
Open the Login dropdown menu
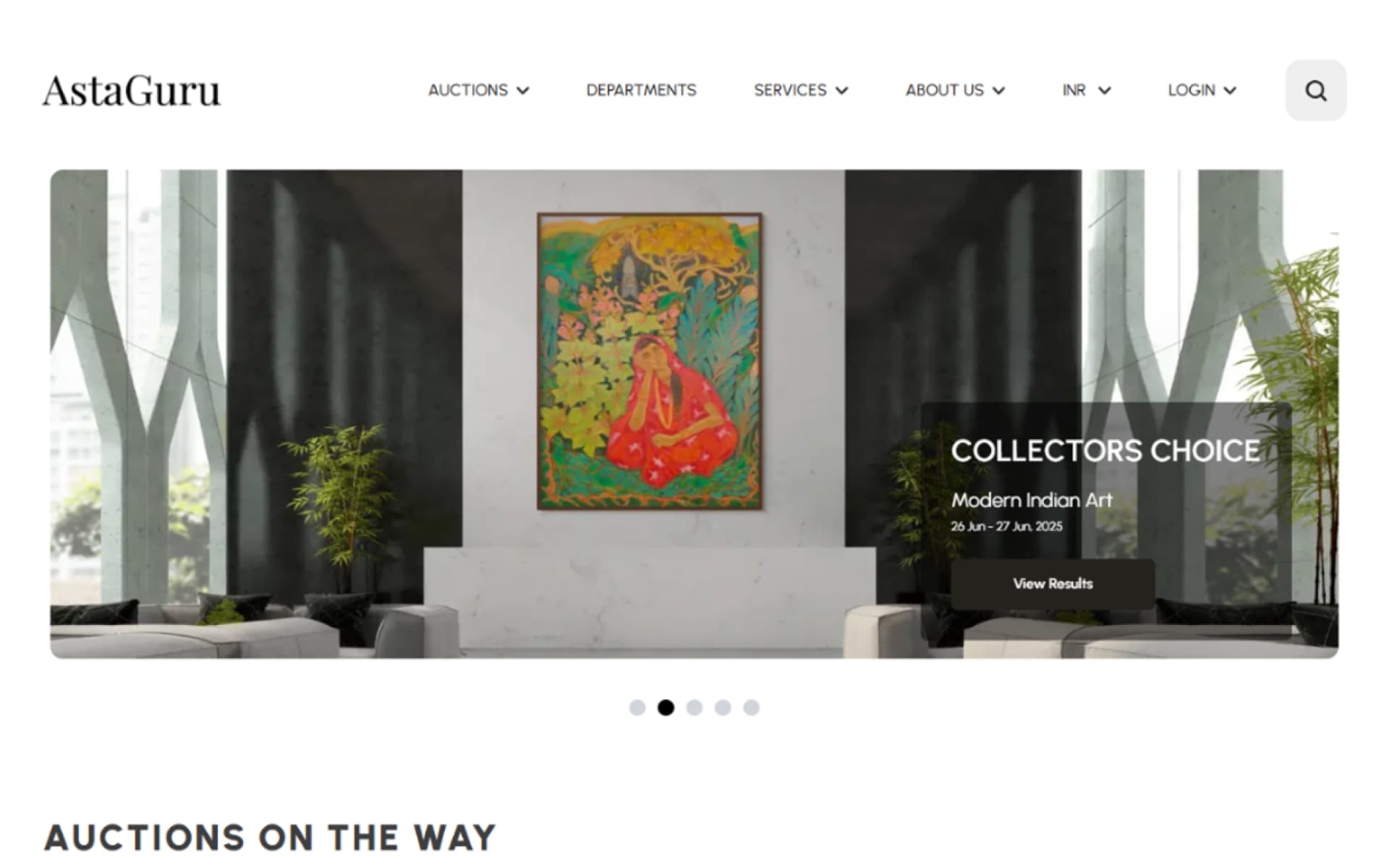pos(1202,90)
